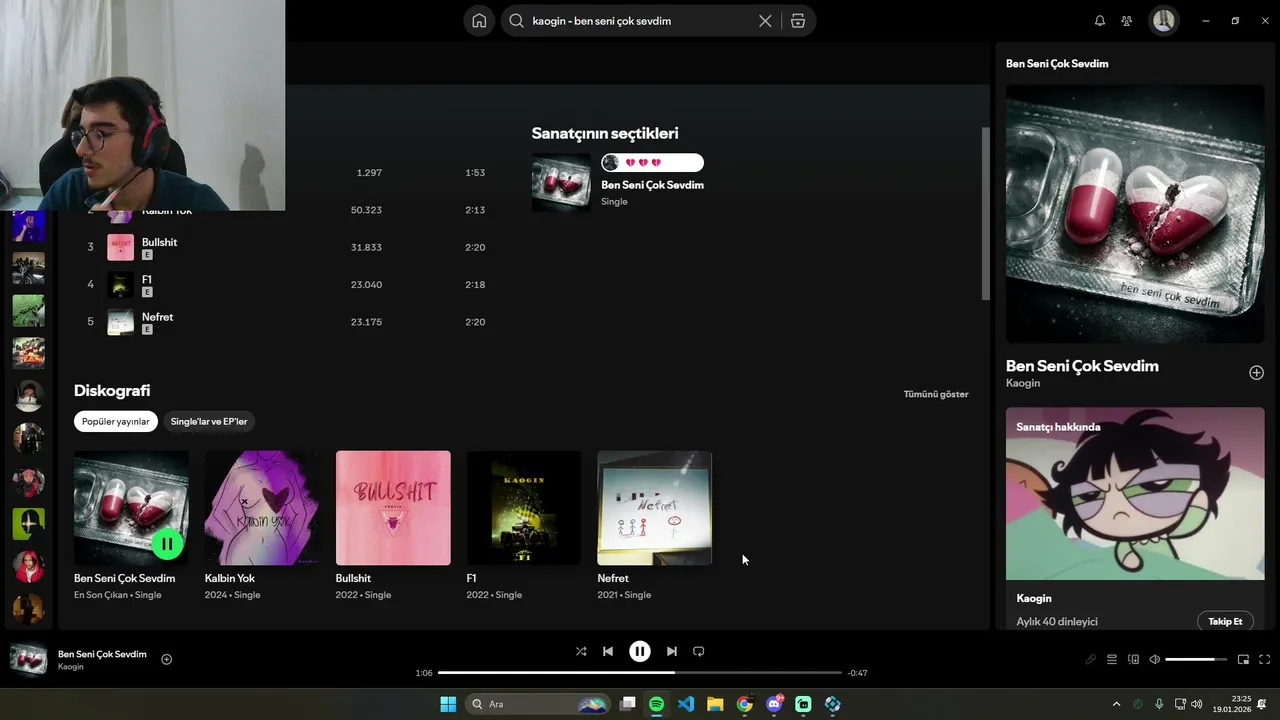Add the current song to Liked Songs in the player bar

[167, 659]
